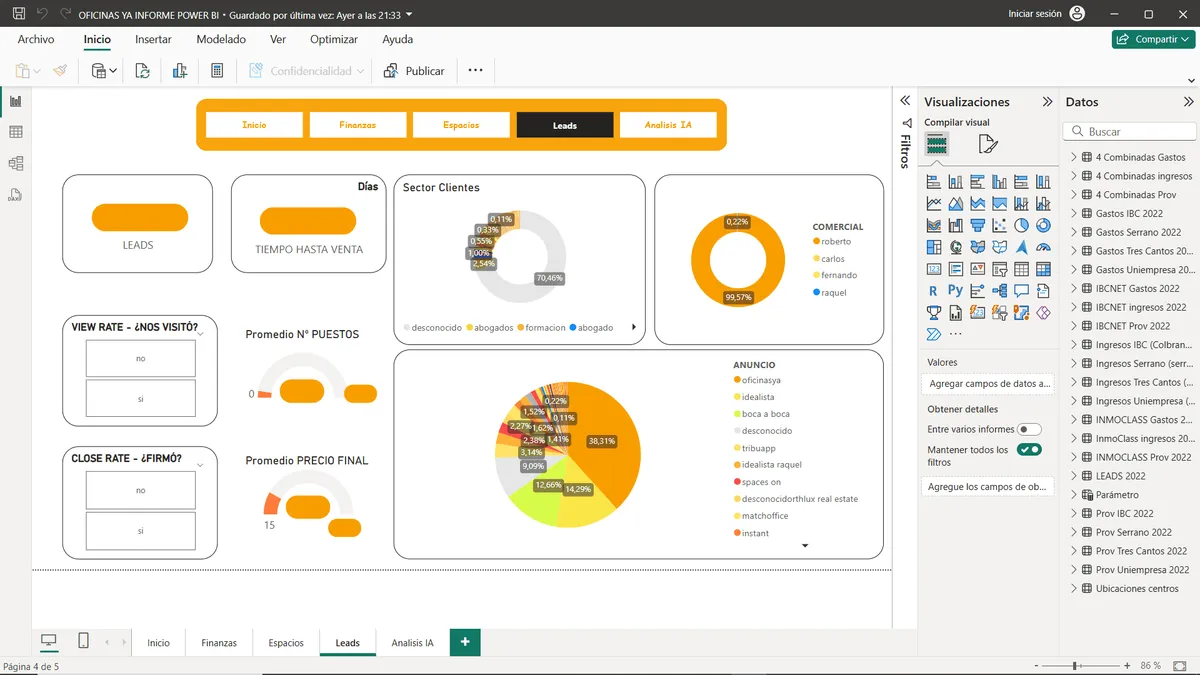Click the Save icon in title bar
Screen dimensions: 1200x675
click(18, 14)
